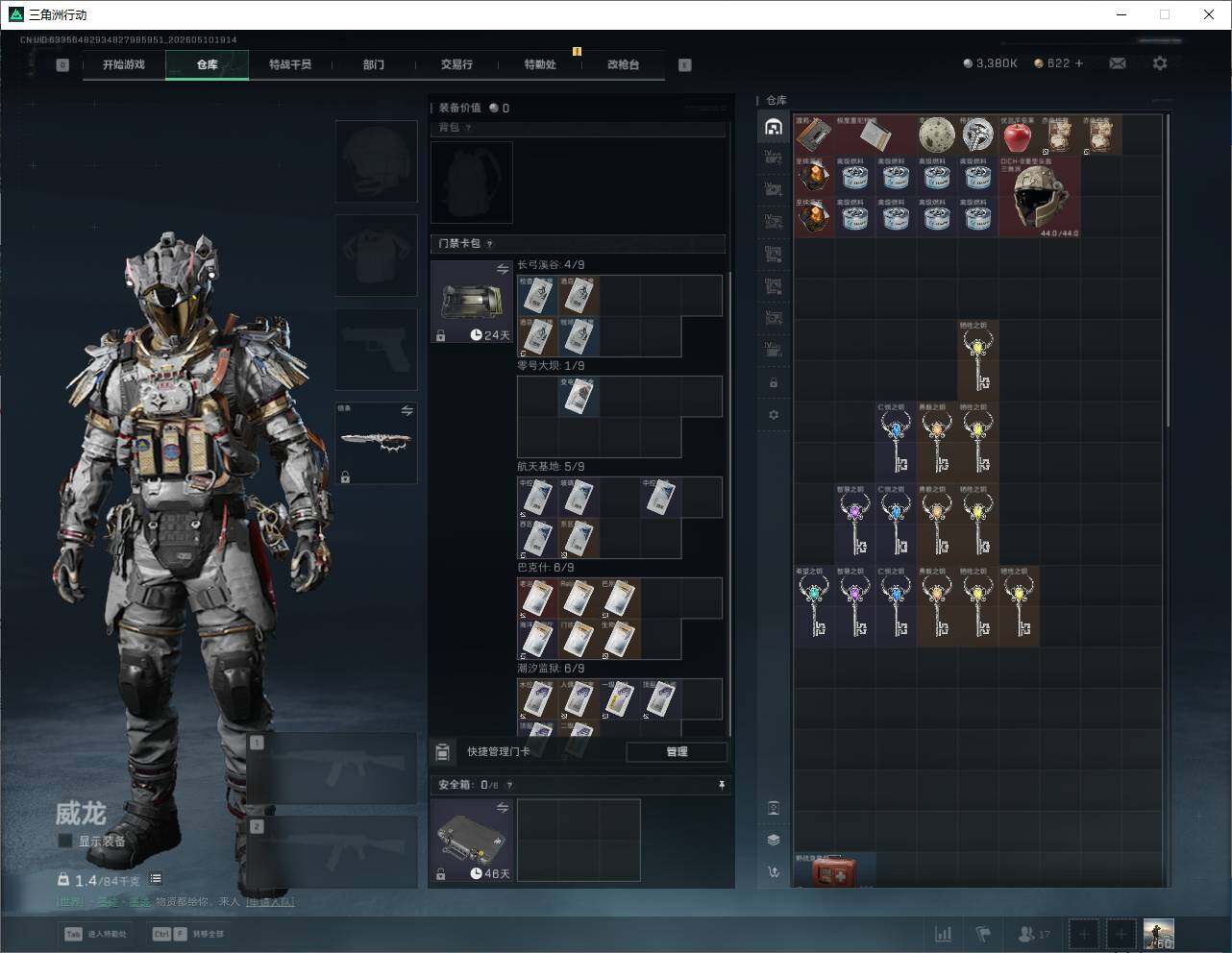Click the 世界 chat channel link

click(71, 902)
